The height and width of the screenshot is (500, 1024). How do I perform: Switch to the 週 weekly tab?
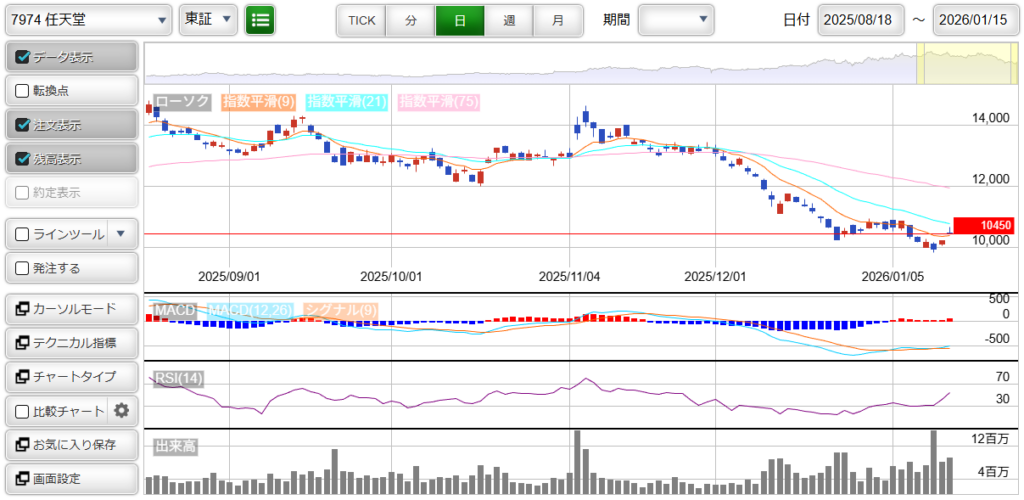point(509,20)
